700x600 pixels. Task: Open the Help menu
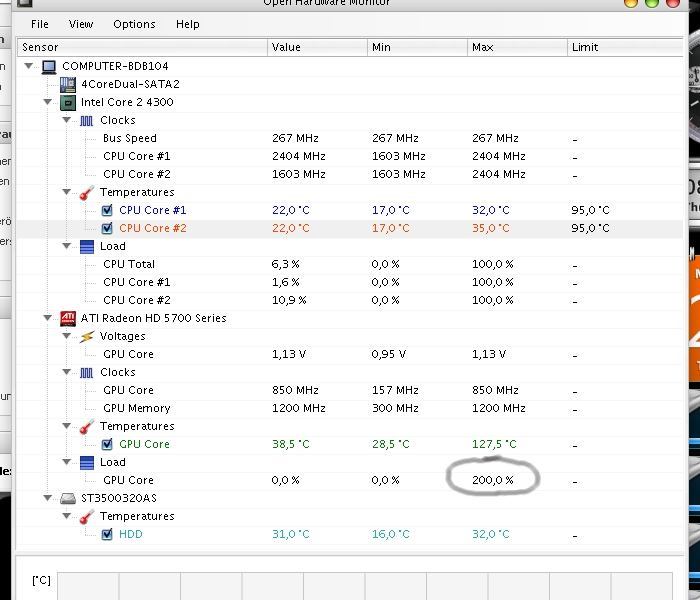(188, 24)
